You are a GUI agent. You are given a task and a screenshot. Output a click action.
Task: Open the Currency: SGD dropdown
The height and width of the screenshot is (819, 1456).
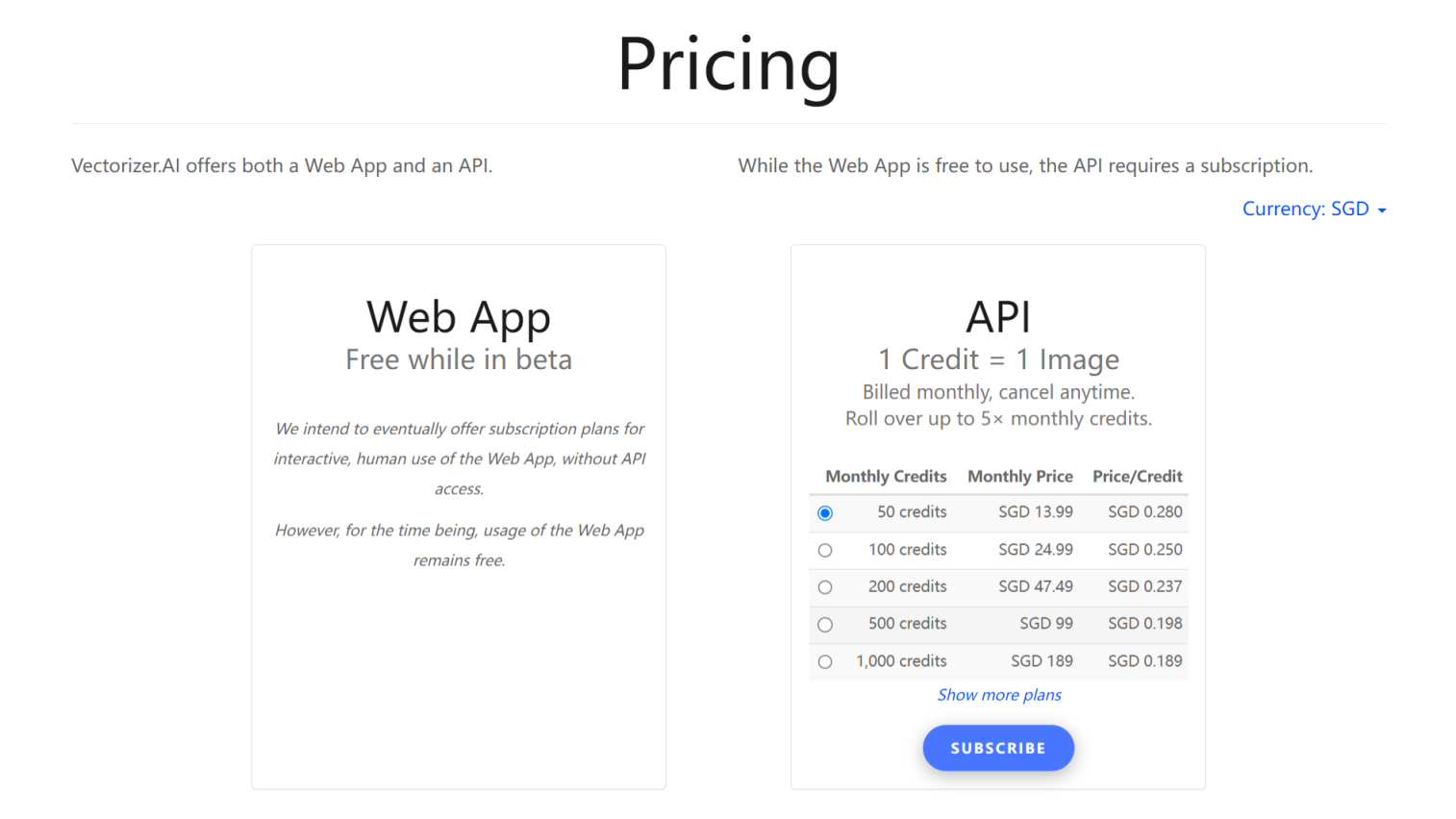1313,210
